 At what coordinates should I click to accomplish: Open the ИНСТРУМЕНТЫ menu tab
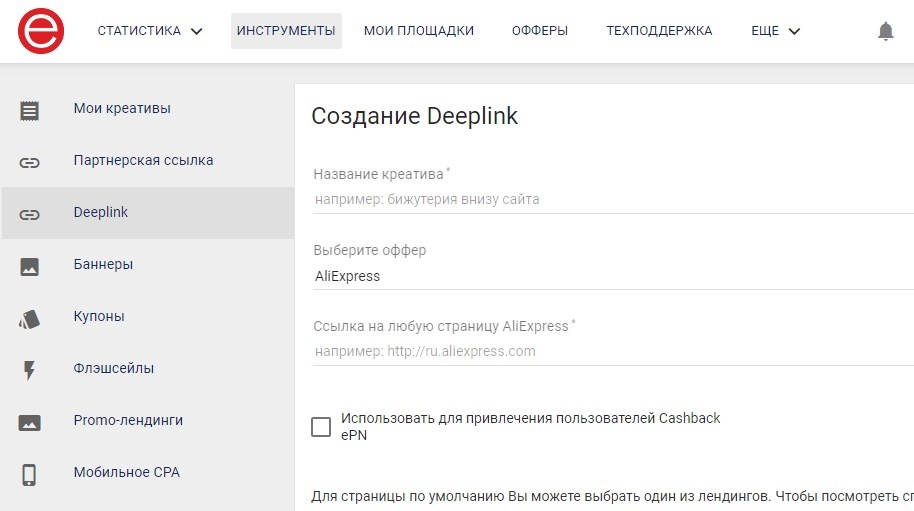[286, 31]
